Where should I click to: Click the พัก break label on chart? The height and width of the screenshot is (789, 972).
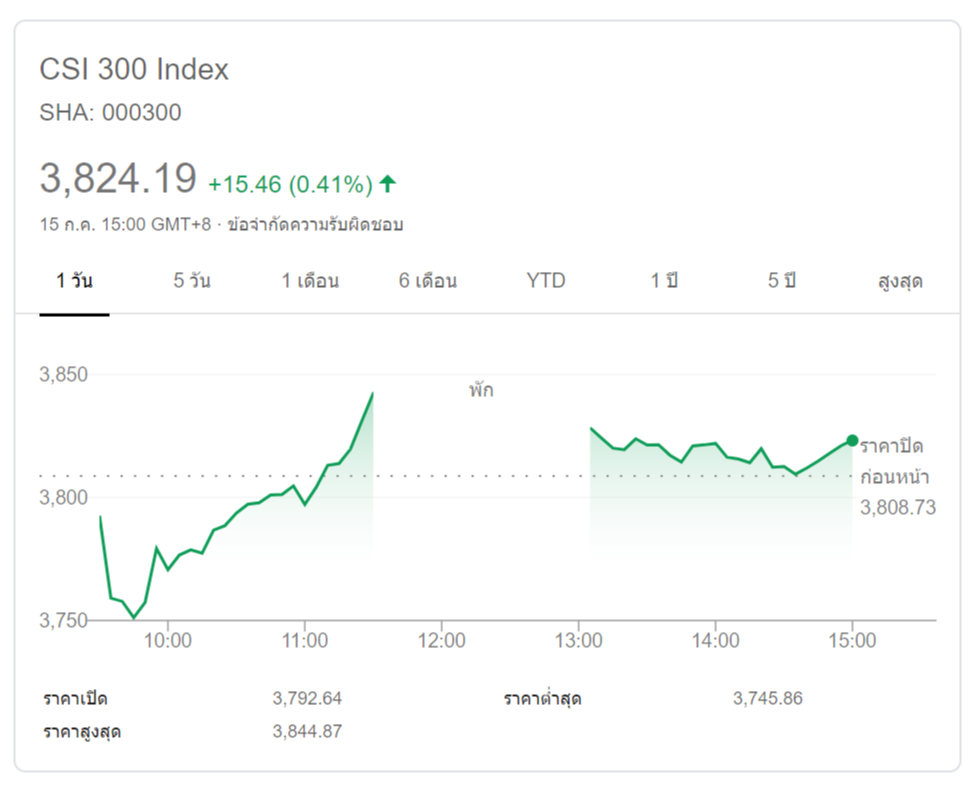click(x=481, y=390)
